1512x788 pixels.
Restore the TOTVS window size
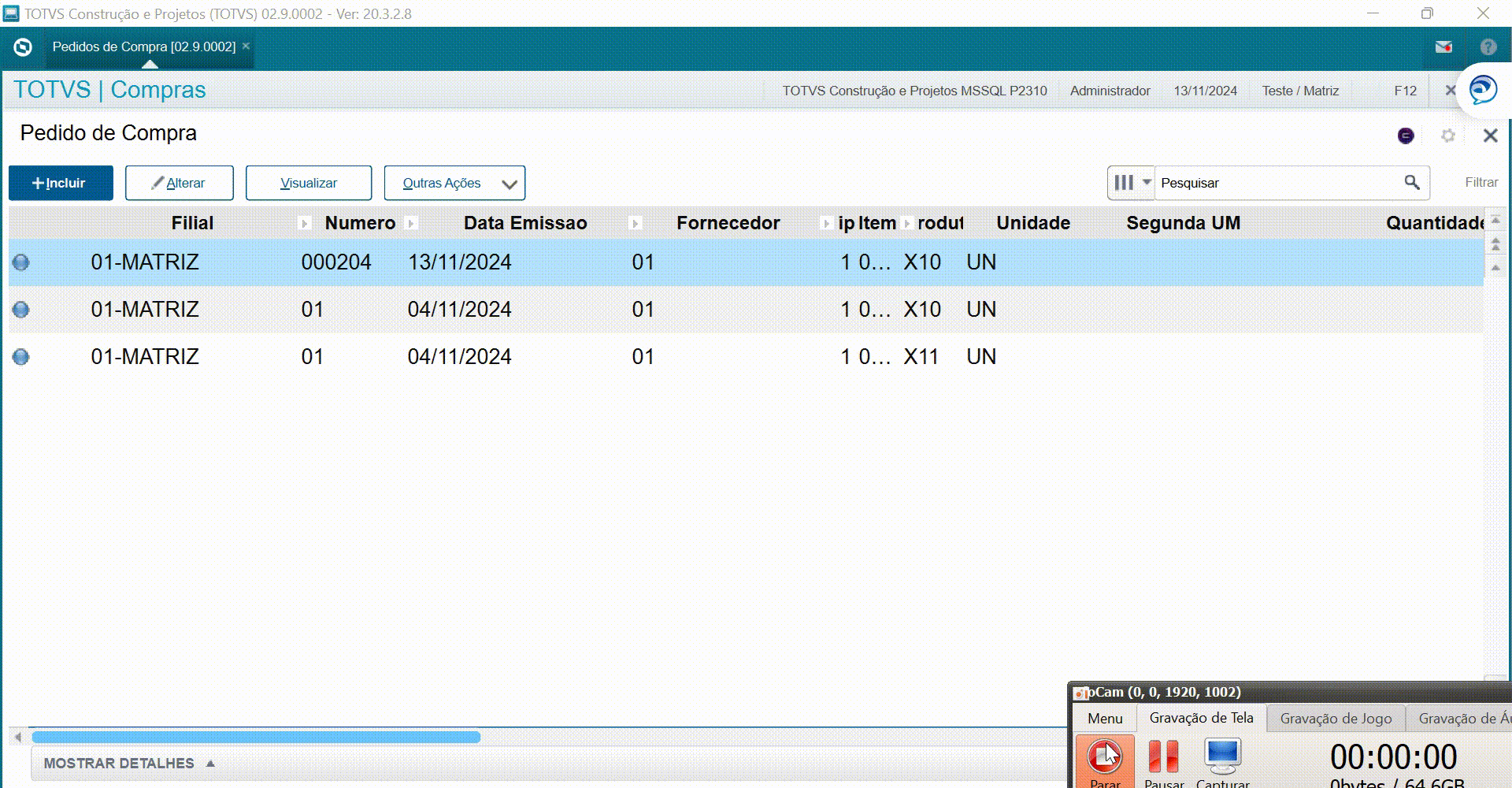(1427, 13)
